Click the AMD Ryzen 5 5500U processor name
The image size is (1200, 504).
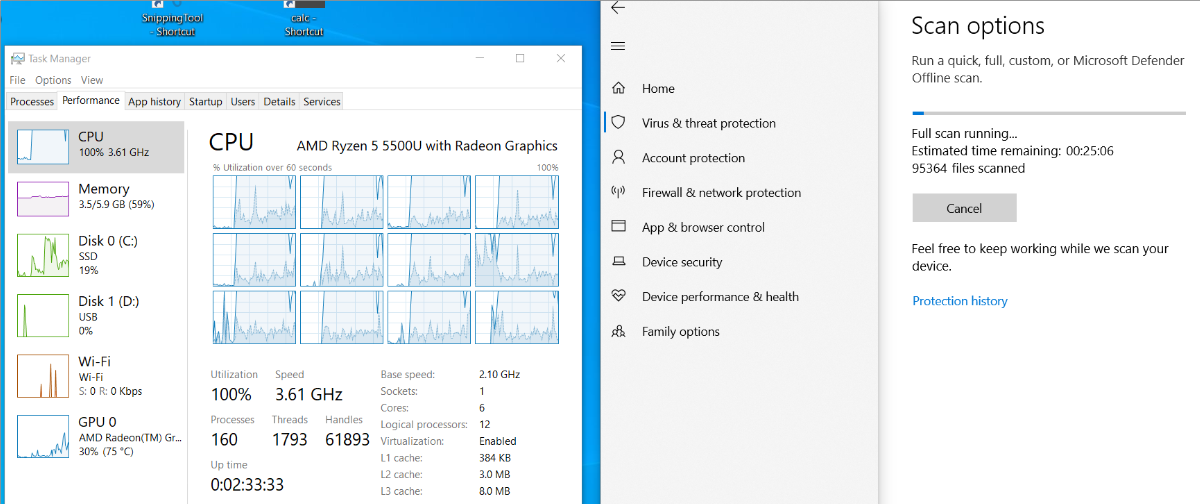427,146
